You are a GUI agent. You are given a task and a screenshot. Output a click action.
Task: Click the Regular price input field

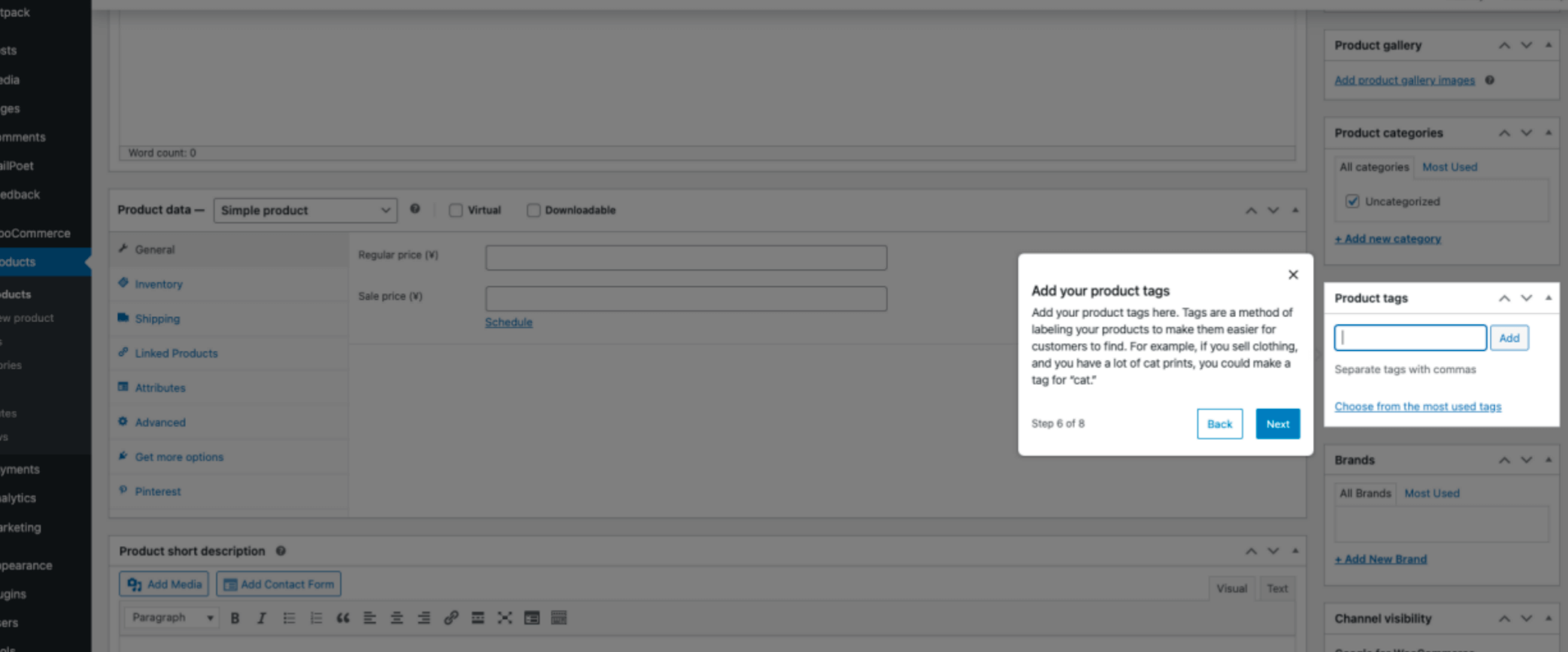[x=685, y=257]
